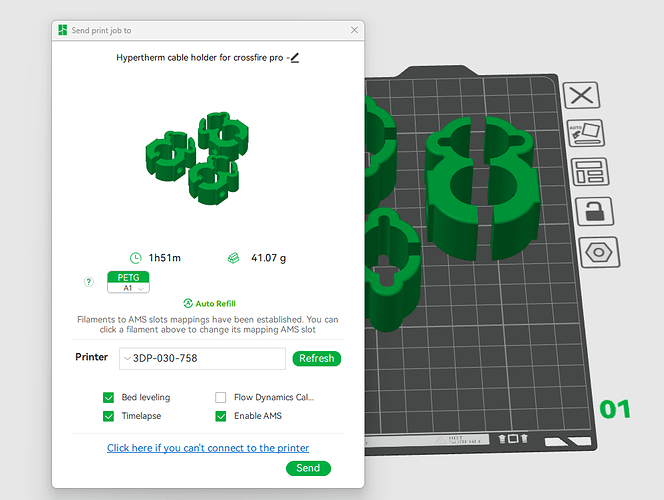Edit the print job name pencil icon
The image size is (664, 500).
pos(295,58)
